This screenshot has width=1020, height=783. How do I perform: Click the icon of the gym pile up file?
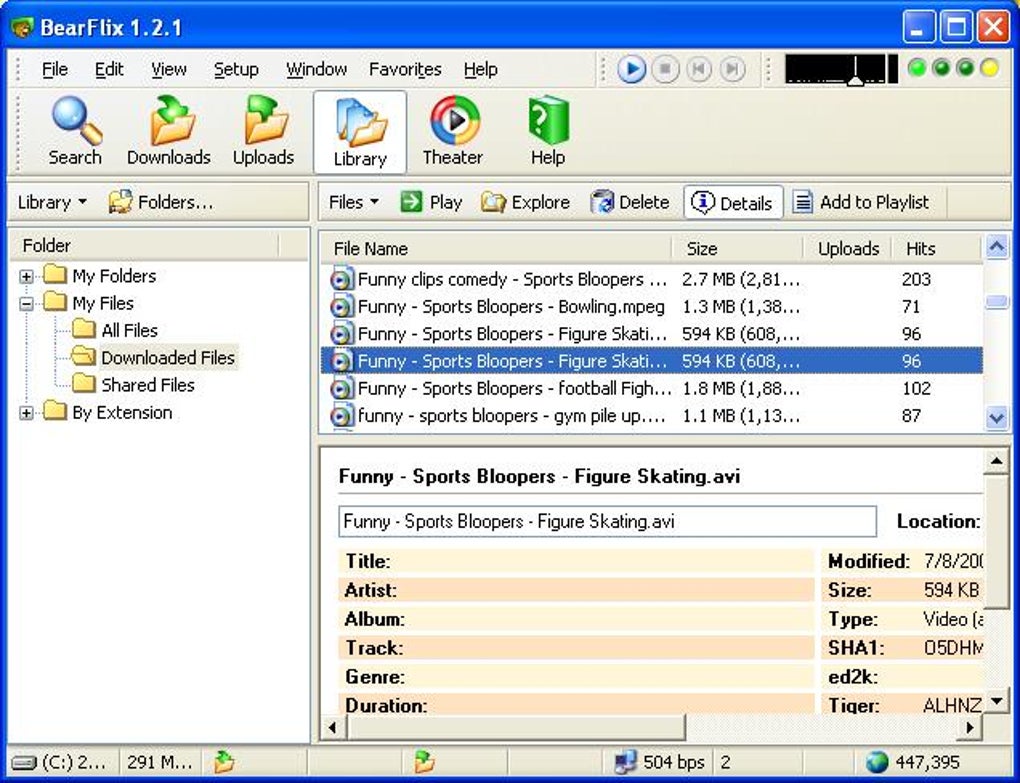pyautogui.click(x=342, y=416)
